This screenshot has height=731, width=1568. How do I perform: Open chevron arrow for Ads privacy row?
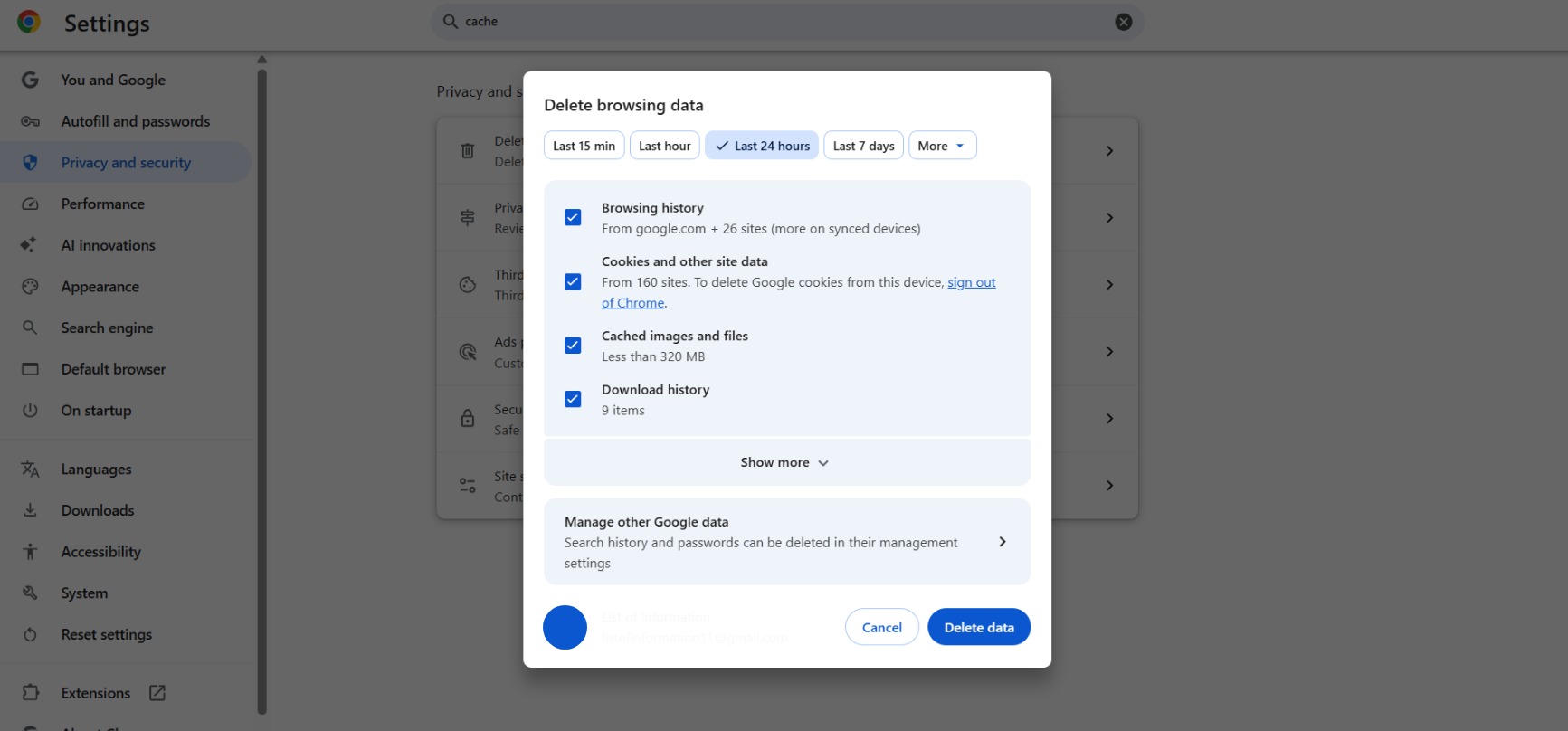point(1109,352)
